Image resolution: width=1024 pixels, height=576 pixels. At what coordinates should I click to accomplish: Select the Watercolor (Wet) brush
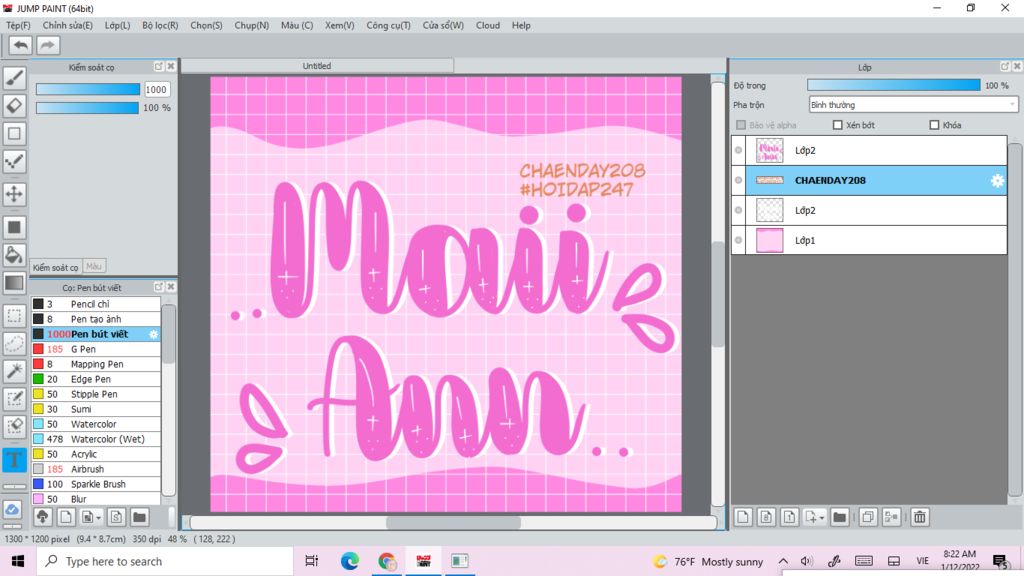[95, 440]
